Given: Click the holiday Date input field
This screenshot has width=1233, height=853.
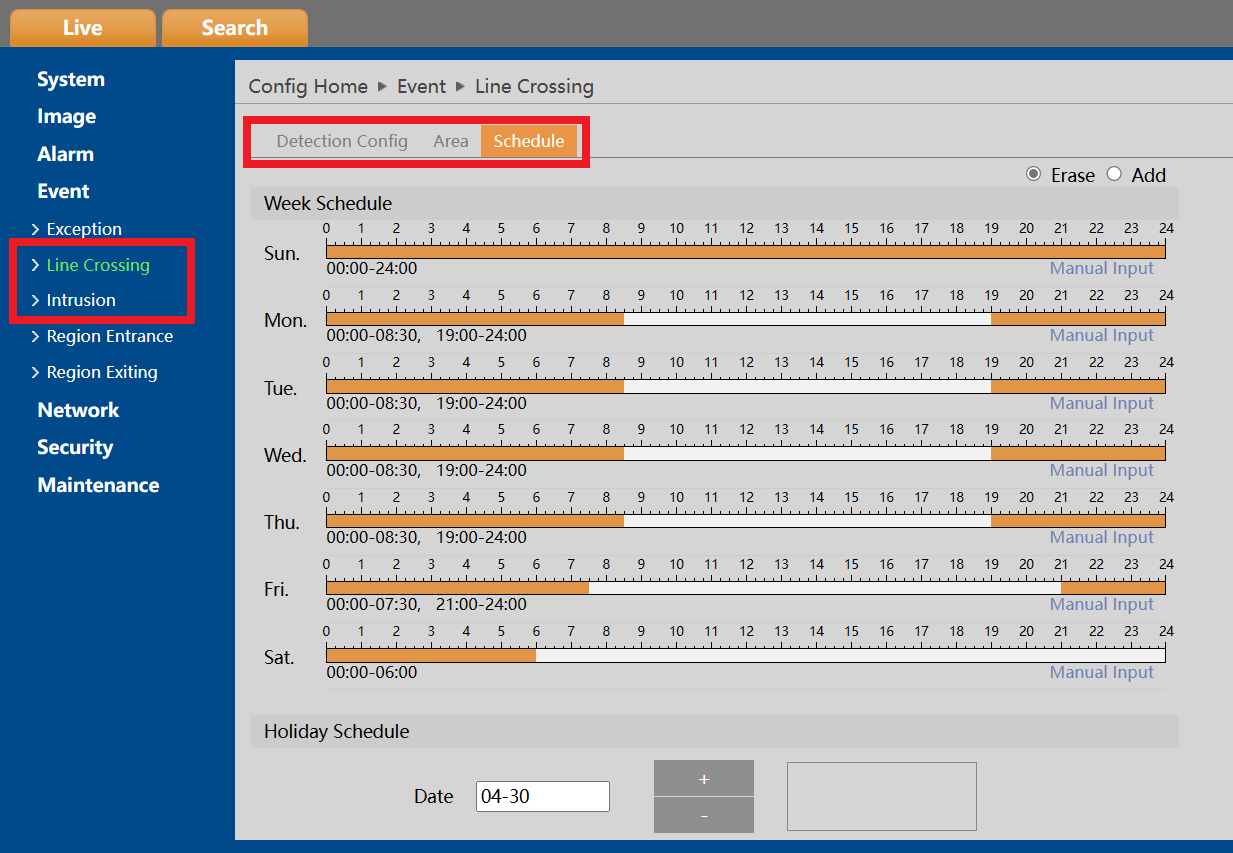Looking at the screenshot, I should pyautogui.click(x=542, y=796).
